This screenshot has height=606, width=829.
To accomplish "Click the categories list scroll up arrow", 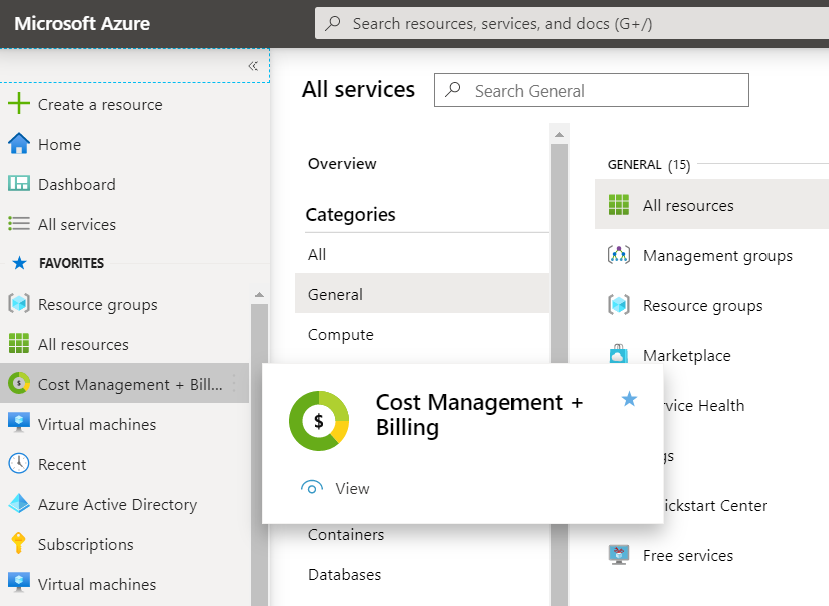I will point(560,134).
